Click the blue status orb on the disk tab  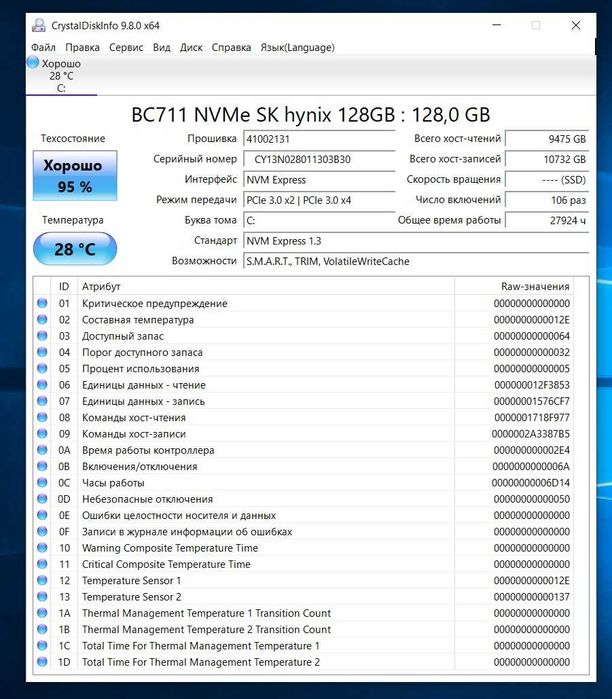33,62
